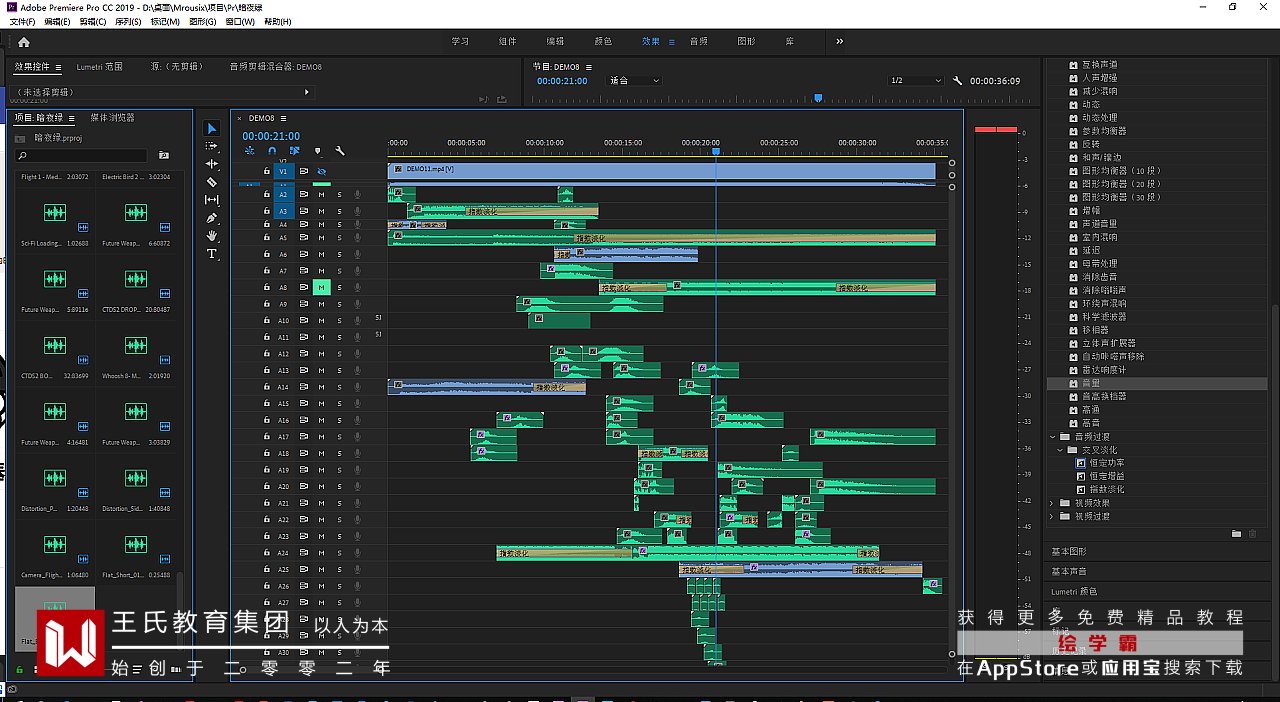
Task: Toggle Linked Selection in timeline header
Action: coord(295,151)
